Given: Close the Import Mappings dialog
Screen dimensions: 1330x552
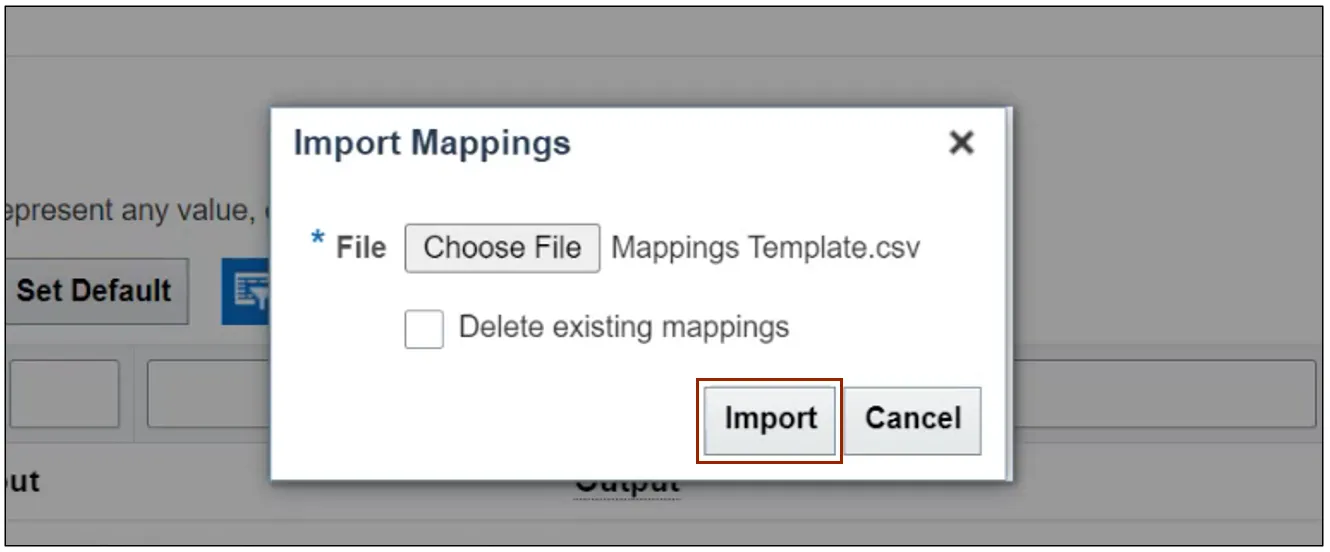Looking at the screenshot, I should click(x=960, y=143).
